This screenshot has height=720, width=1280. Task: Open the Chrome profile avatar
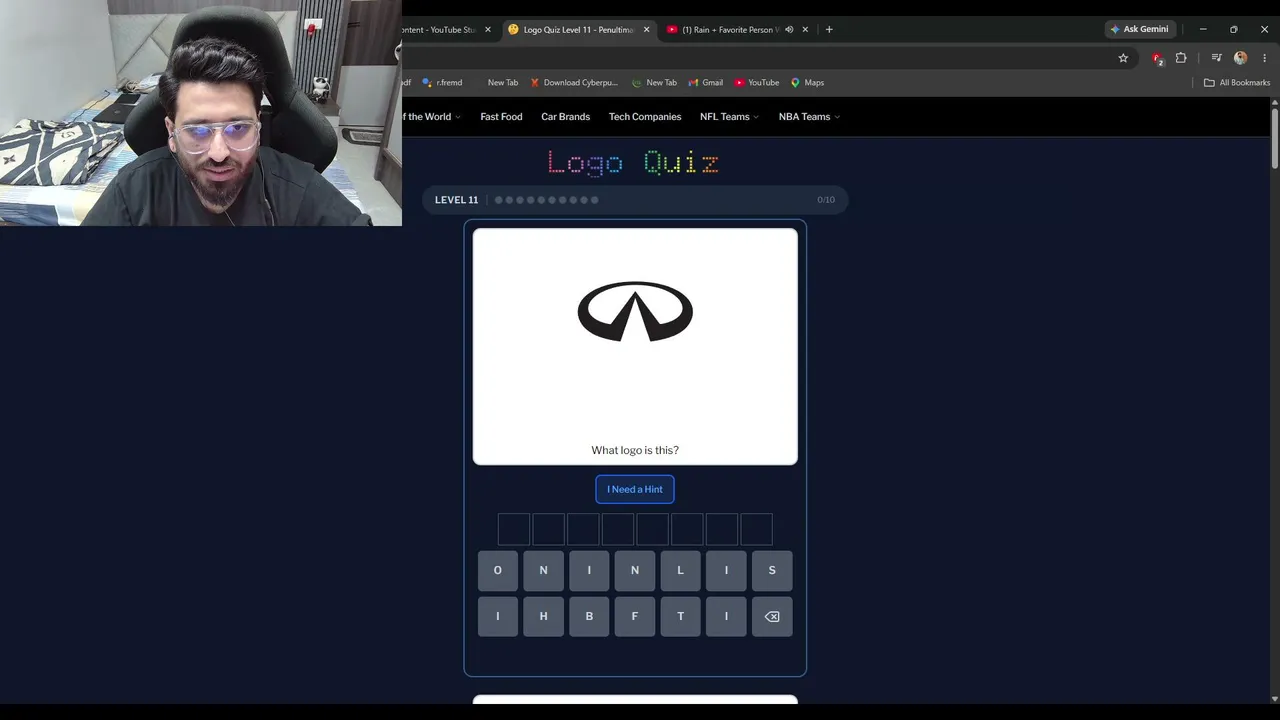[1241, 58]
